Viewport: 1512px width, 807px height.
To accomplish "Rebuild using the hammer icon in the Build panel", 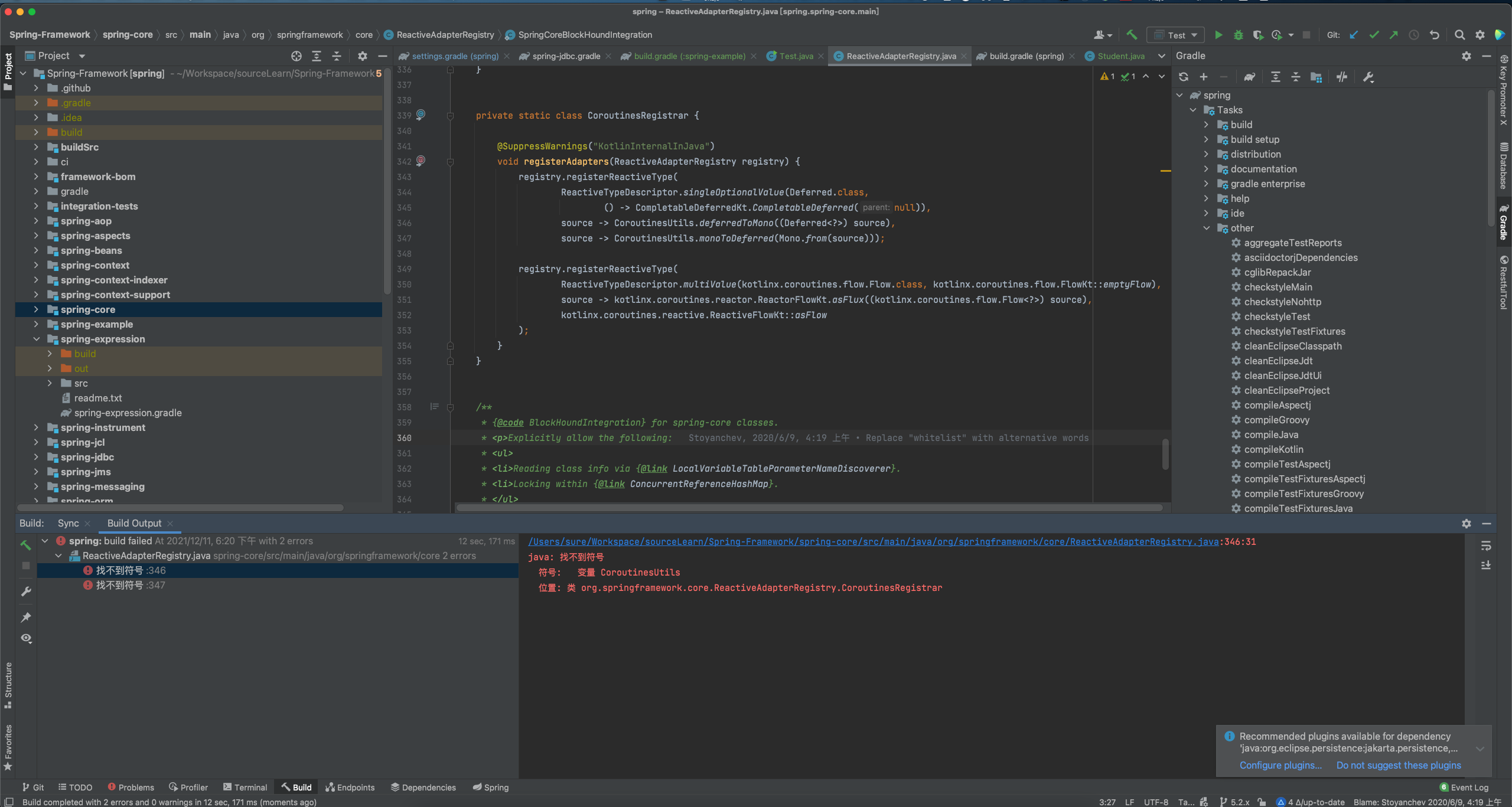I will point(25,545).
